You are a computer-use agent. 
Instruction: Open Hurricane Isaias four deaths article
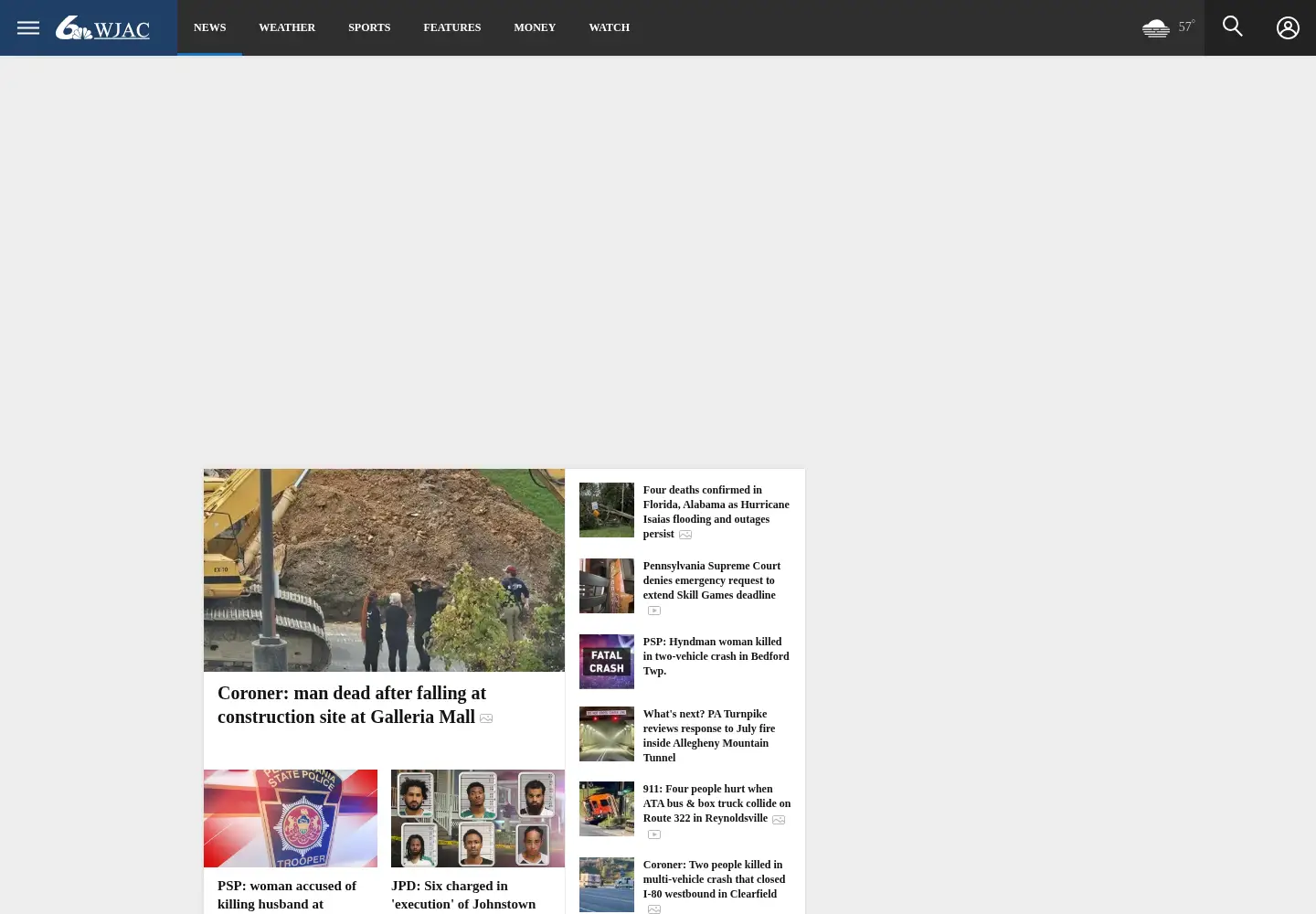tap(716, 512)
